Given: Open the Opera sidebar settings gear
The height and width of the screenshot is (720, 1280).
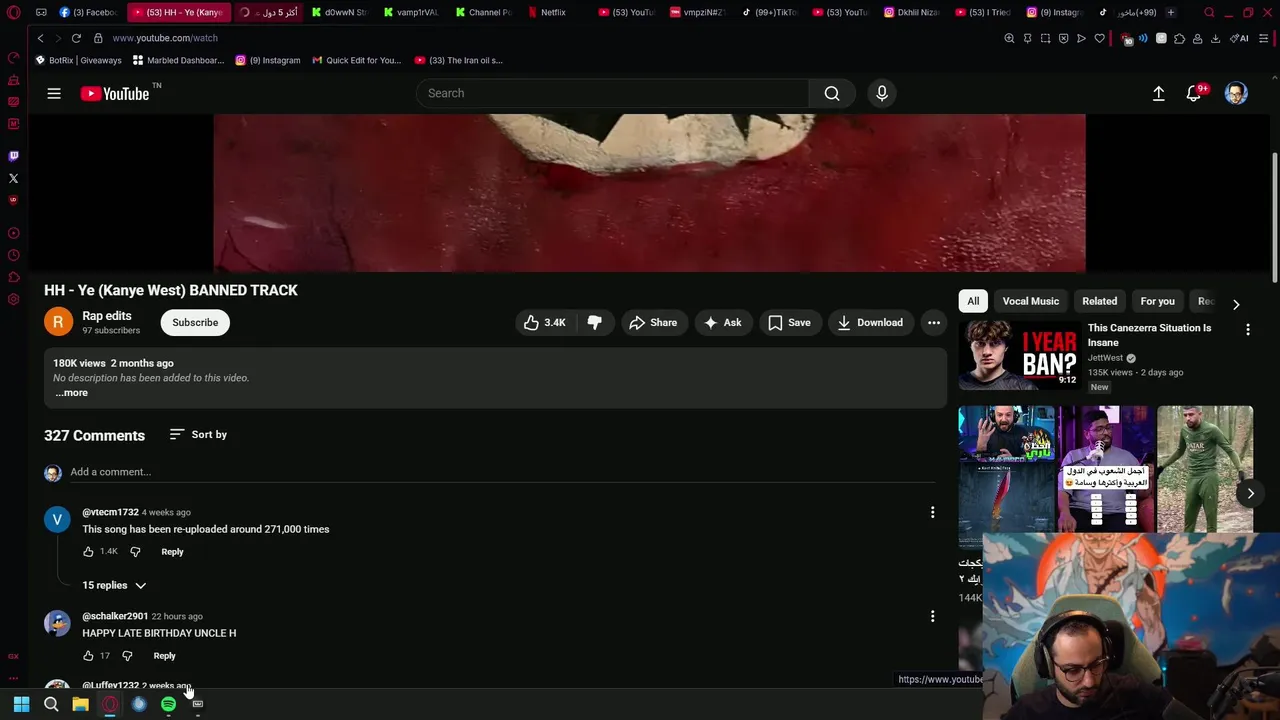Looking at the screenshot, I should [x=13, y=299].
